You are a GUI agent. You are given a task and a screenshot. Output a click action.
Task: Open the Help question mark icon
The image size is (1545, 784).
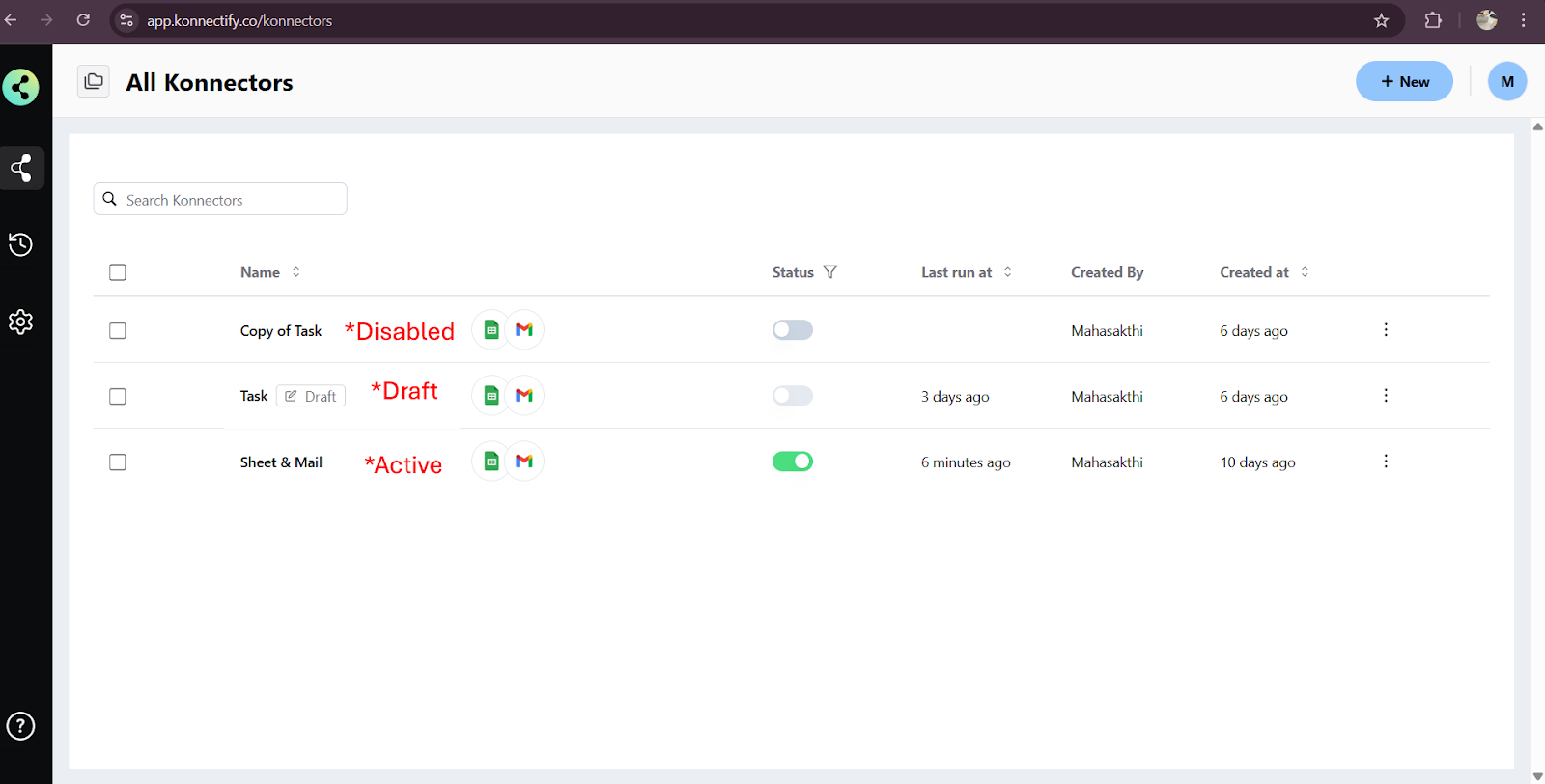coord(20,726)
